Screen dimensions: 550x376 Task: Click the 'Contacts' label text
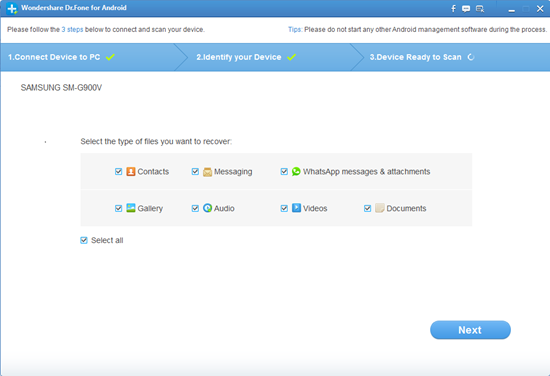click(x=153, y=172)
